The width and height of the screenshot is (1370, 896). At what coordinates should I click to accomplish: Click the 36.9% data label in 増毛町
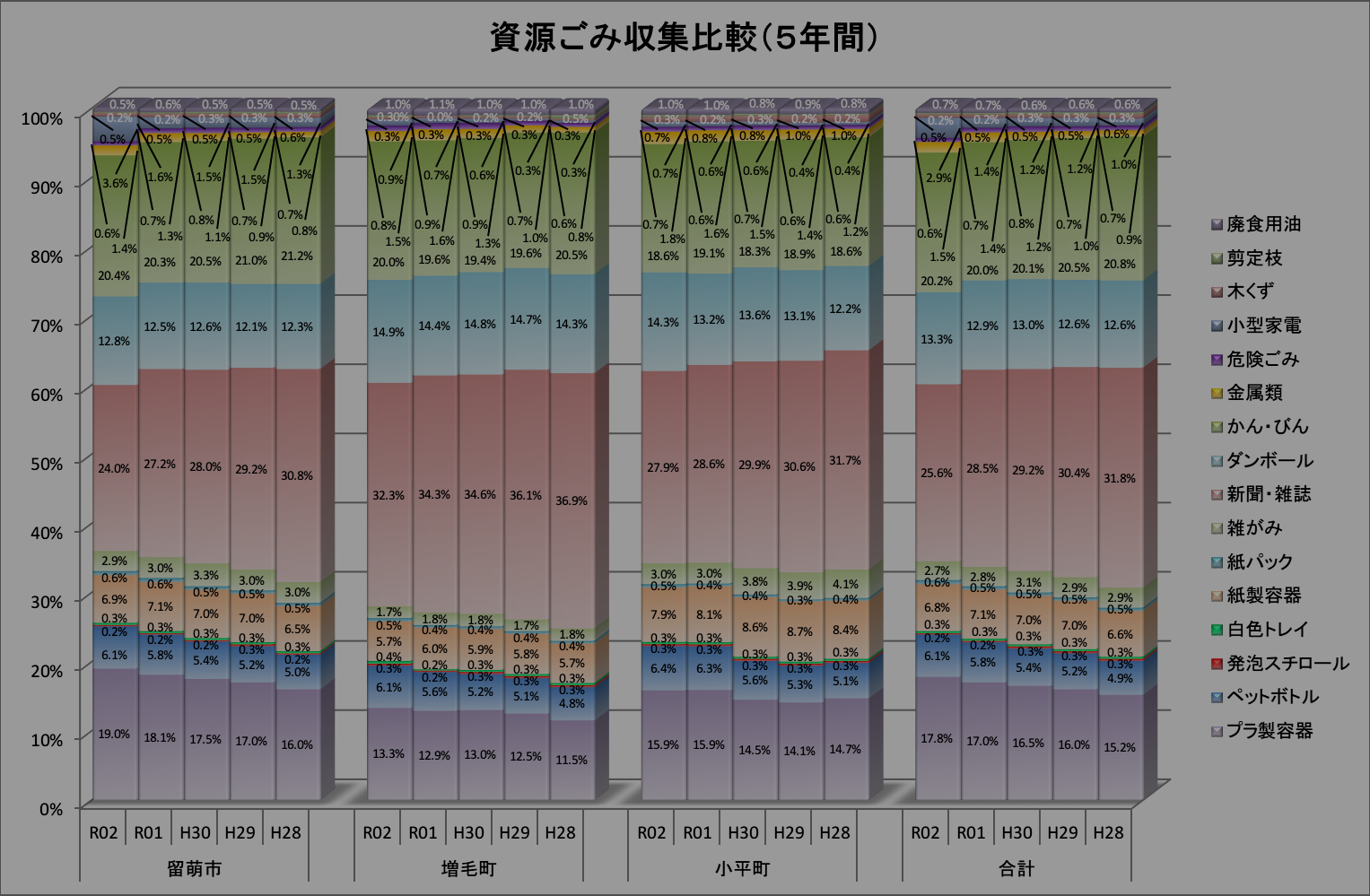click(x=571, y=500)
